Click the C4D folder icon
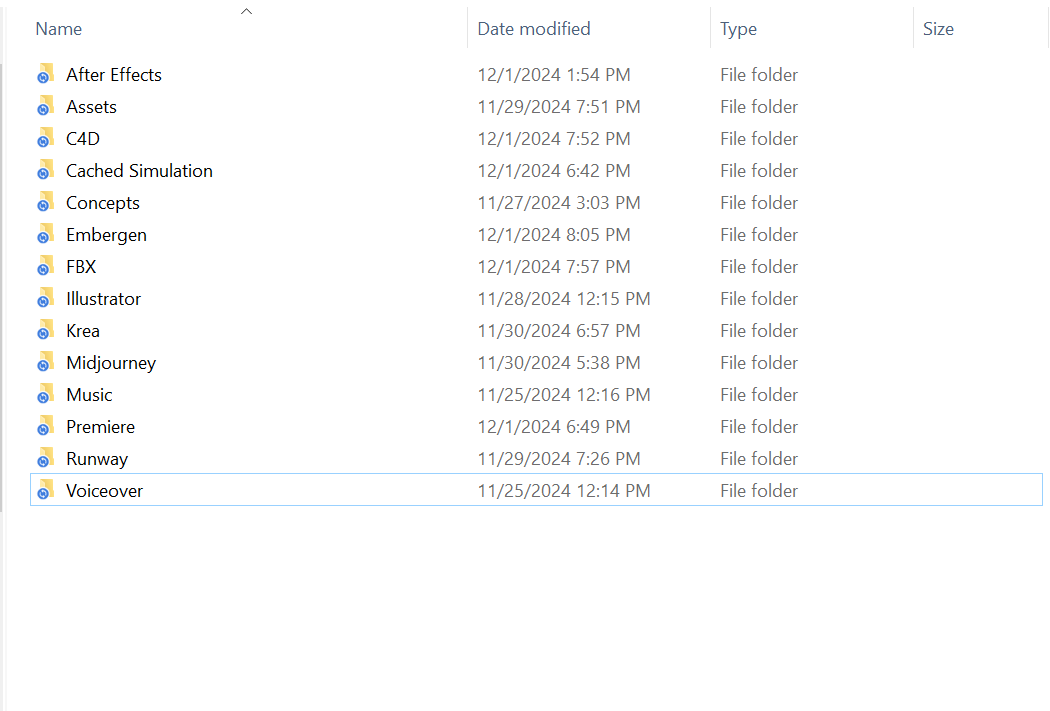Image resolution: width=1050 pixels, height=711 pixels. [45, 139]
